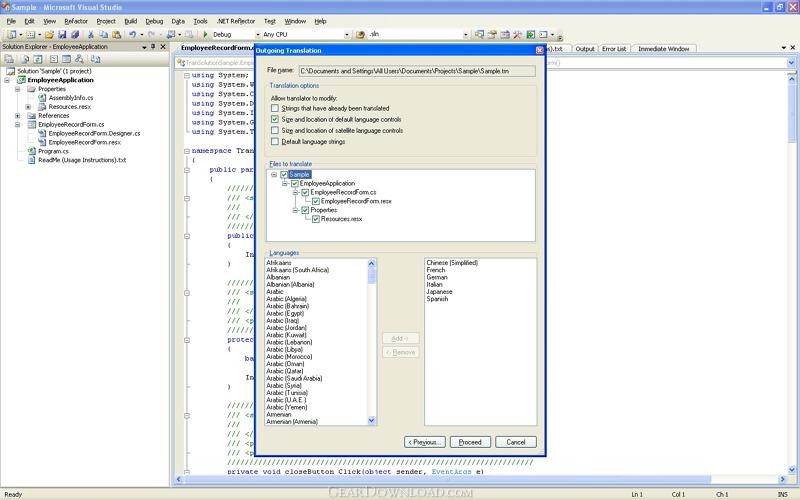This screenshot has width=800, height=500.
Task: Collapse EmployeeRecordForm.cs node in Solution Explorer
Action: click(x=18, y=124)
